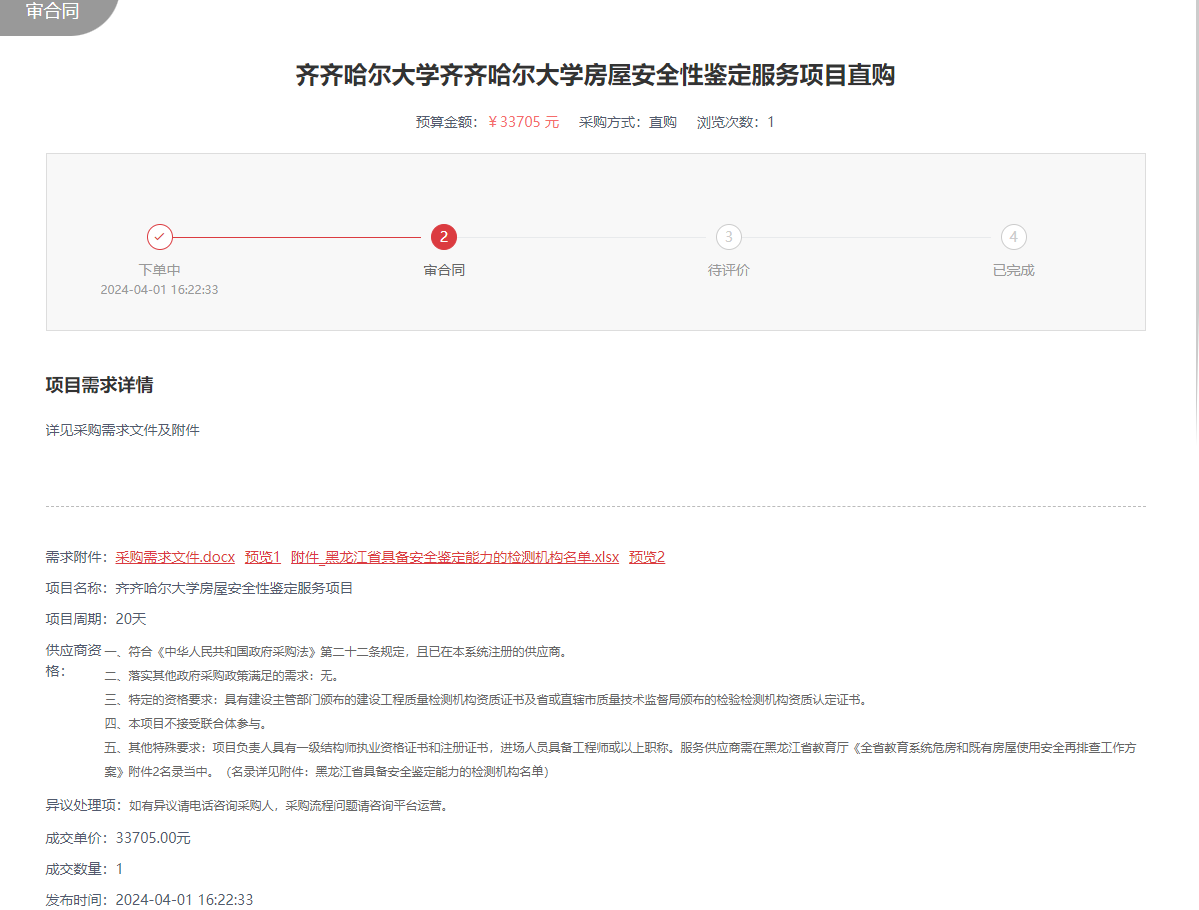The height and width of the screenshot is (910, 1199).
Task: Select the 待评价 step label
Action: click(729, 270)
